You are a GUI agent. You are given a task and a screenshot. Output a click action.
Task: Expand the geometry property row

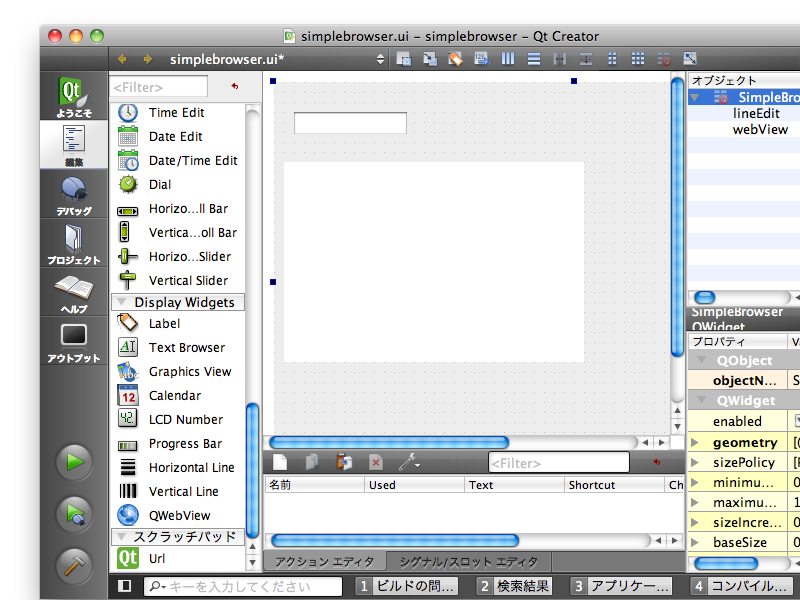pyautogui.click(x=695, y=442)
